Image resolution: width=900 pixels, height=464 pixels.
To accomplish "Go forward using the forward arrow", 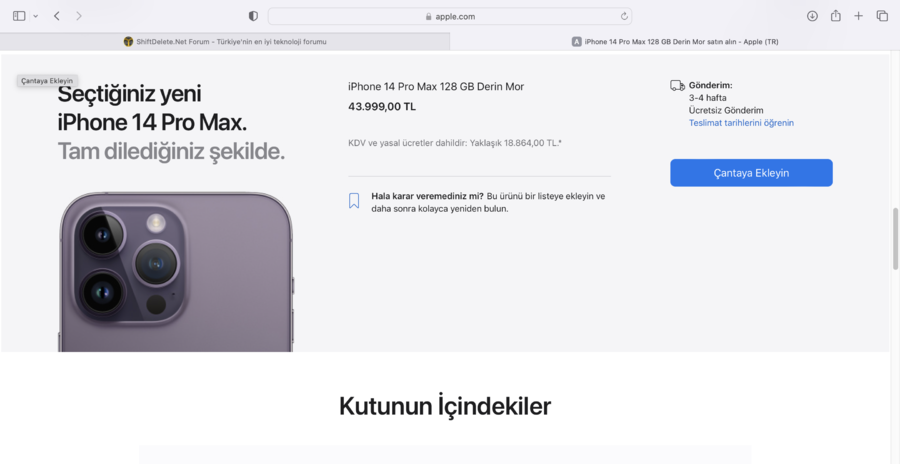I will [x=79, y=16].
